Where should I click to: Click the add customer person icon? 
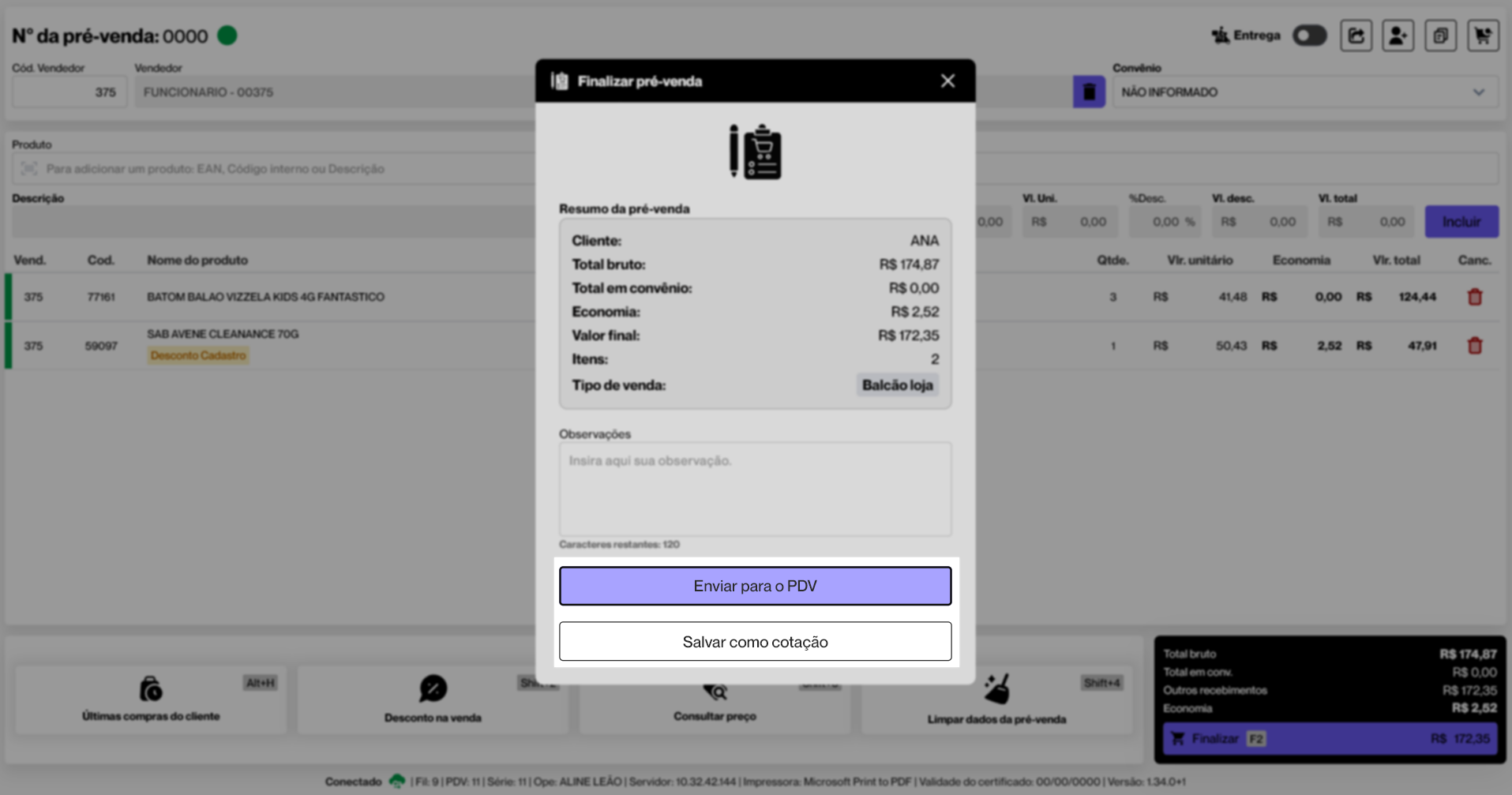(1398, 36)
